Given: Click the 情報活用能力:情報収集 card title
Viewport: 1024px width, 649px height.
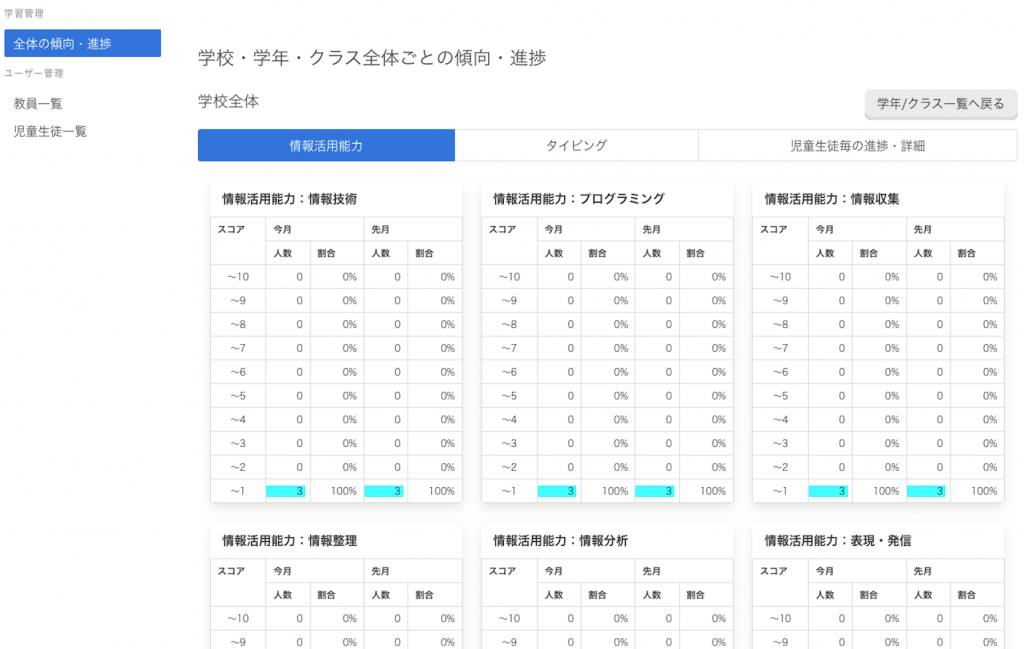Looking at the screenshot, I should (x=831, y=199).
